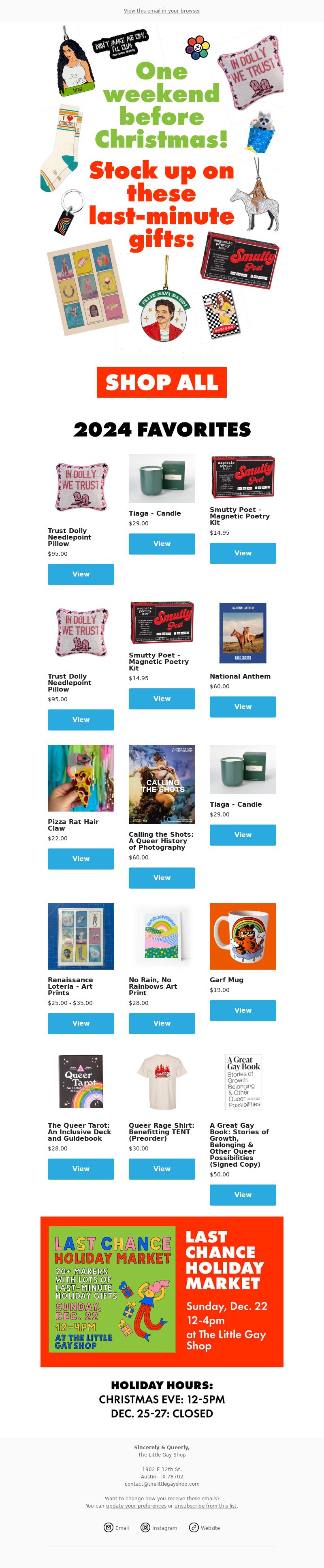This screenshot has height=1568, width=324.
Task: Click View under Calling the Shots book
Action: click(x=162, y=878)
